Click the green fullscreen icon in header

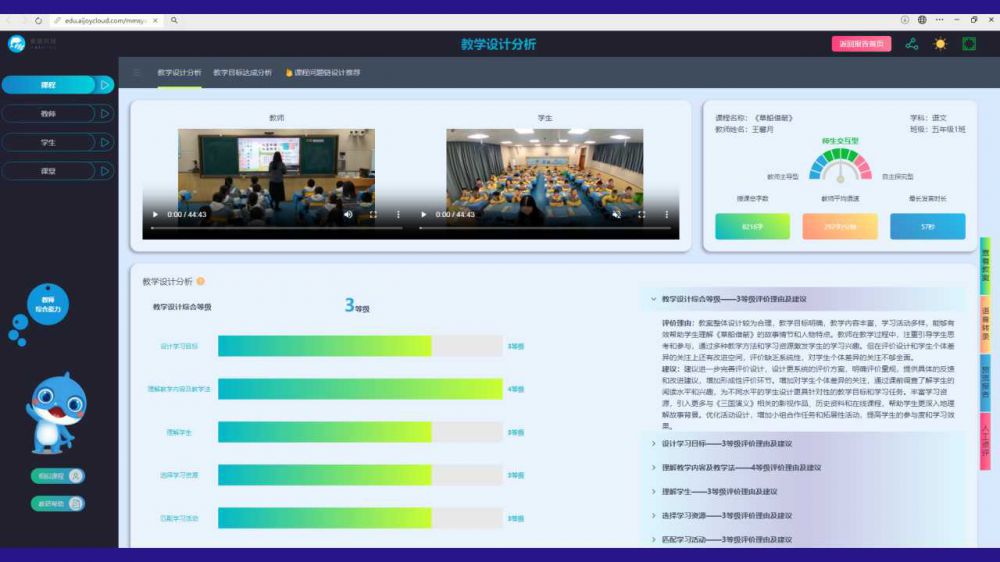(968, 44)
